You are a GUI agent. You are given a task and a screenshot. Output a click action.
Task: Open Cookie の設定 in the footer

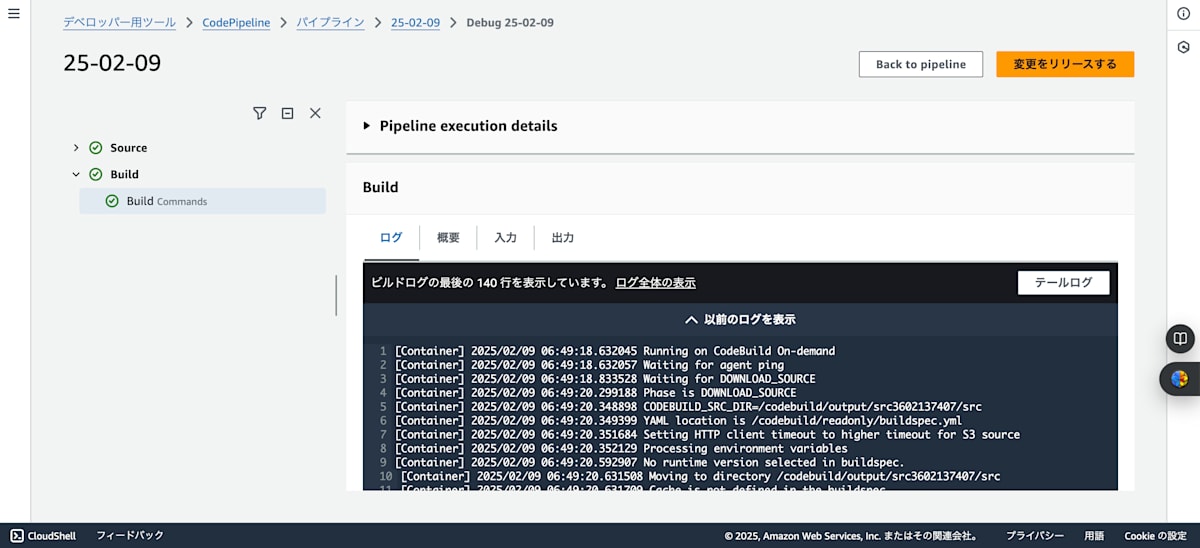(1155, 536)
